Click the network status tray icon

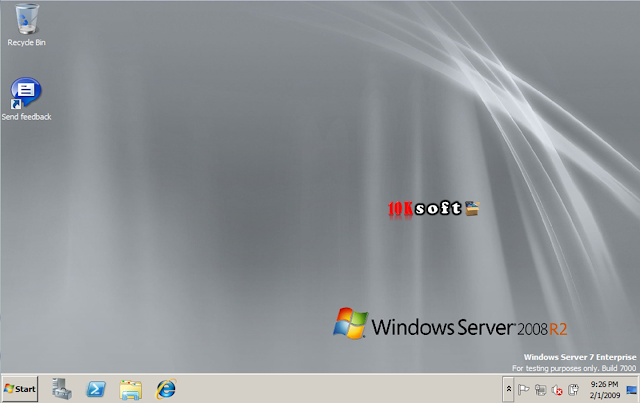pos(540,390)
